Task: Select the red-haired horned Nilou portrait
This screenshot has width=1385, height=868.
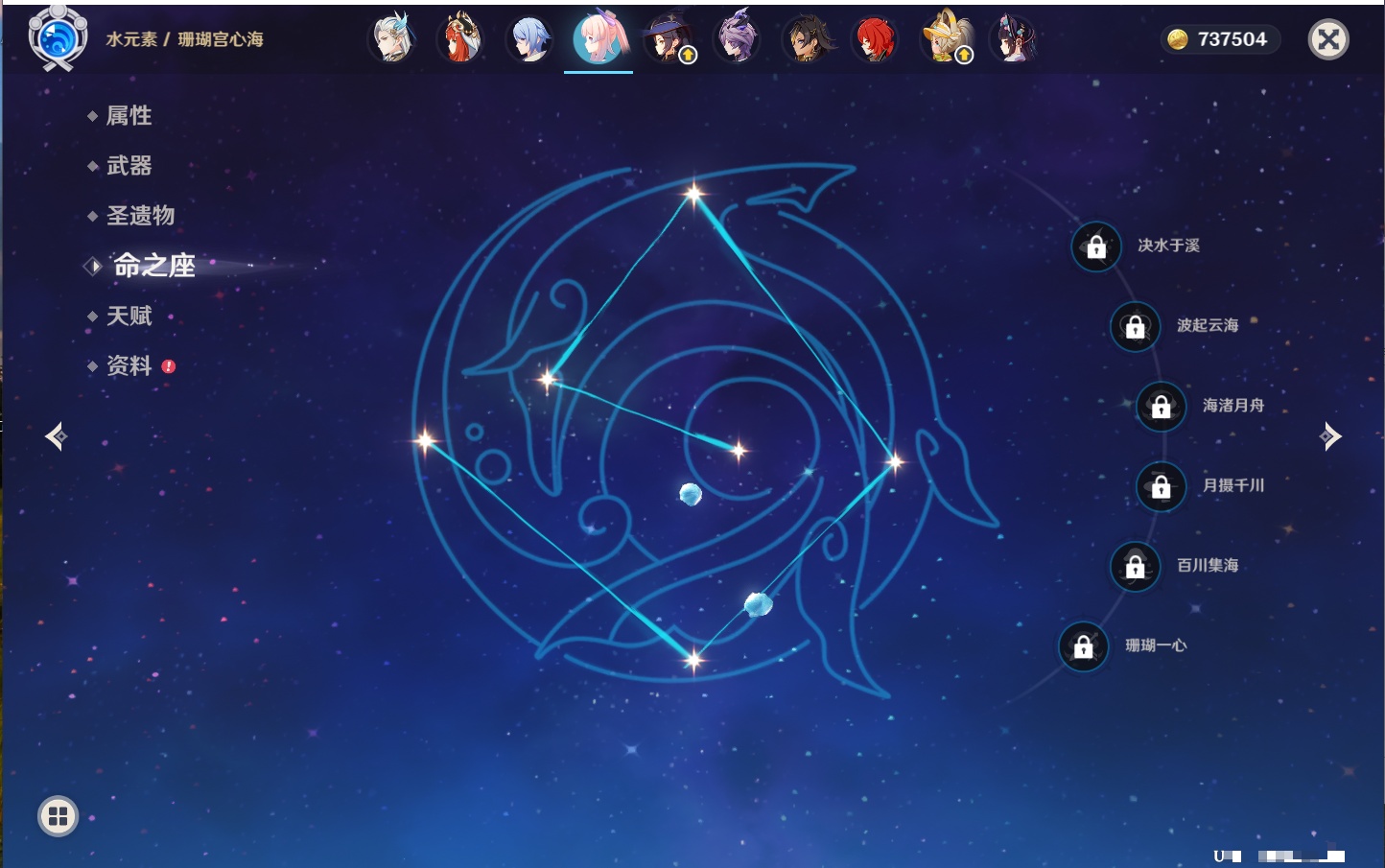Action: click(x=460, y=39)
